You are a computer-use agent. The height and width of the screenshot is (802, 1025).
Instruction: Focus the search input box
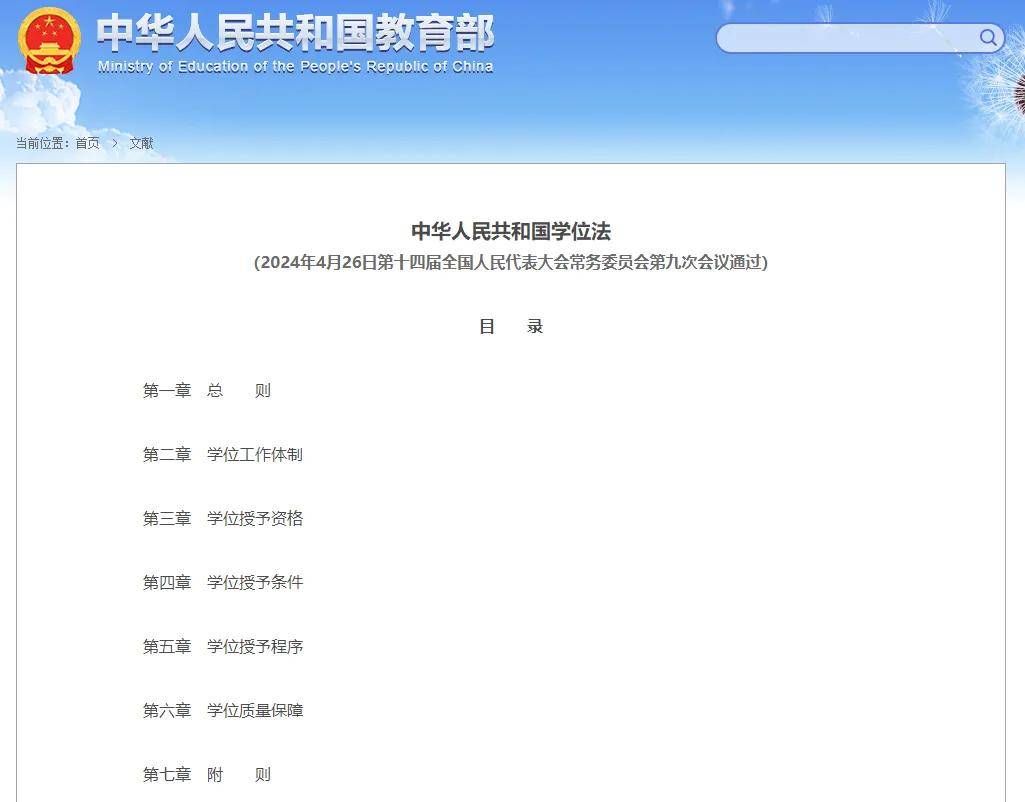[x=846, y=38]
